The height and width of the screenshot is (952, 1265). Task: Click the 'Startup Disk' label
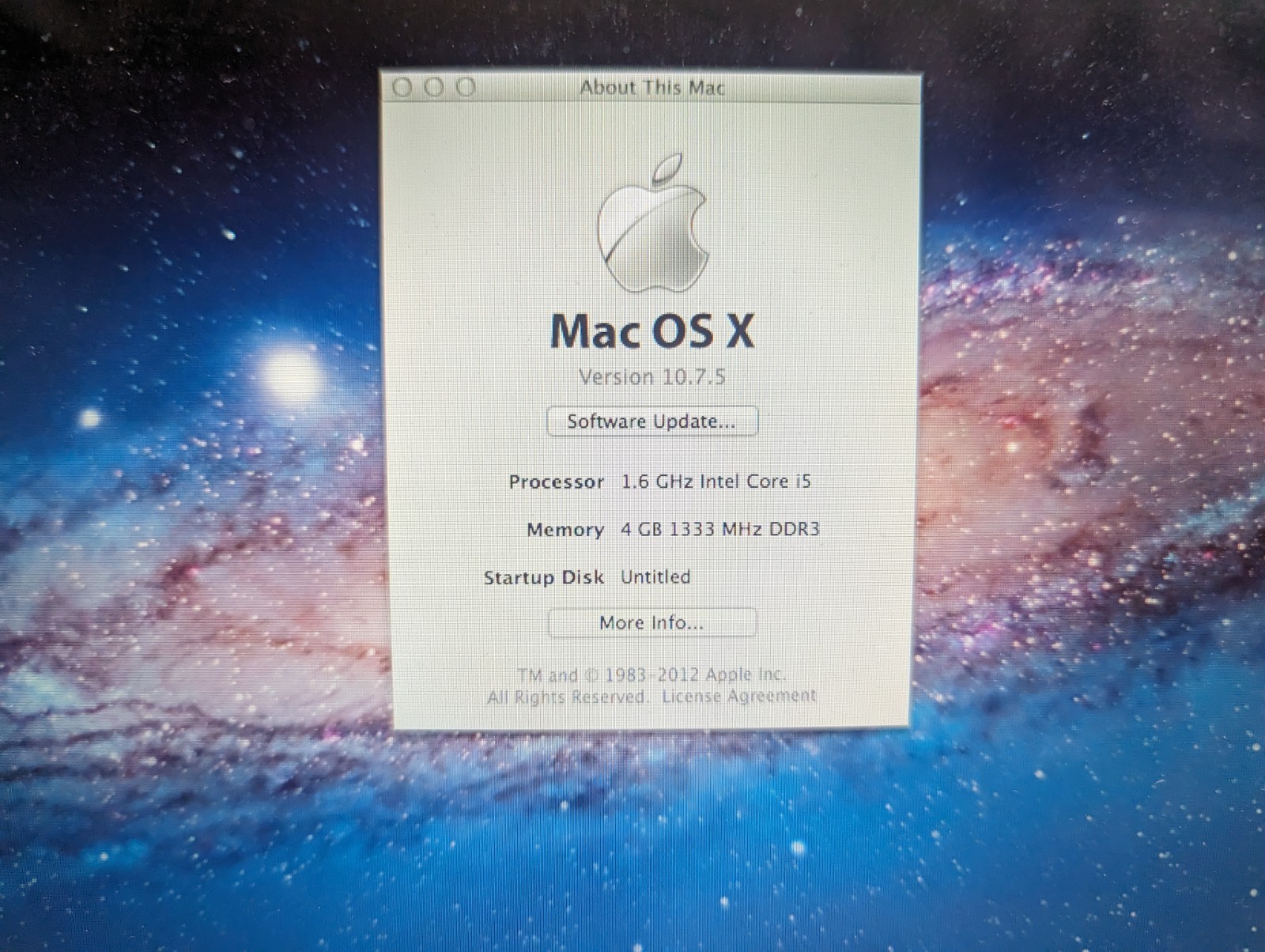pyautogui.click(x=544, y=578)
